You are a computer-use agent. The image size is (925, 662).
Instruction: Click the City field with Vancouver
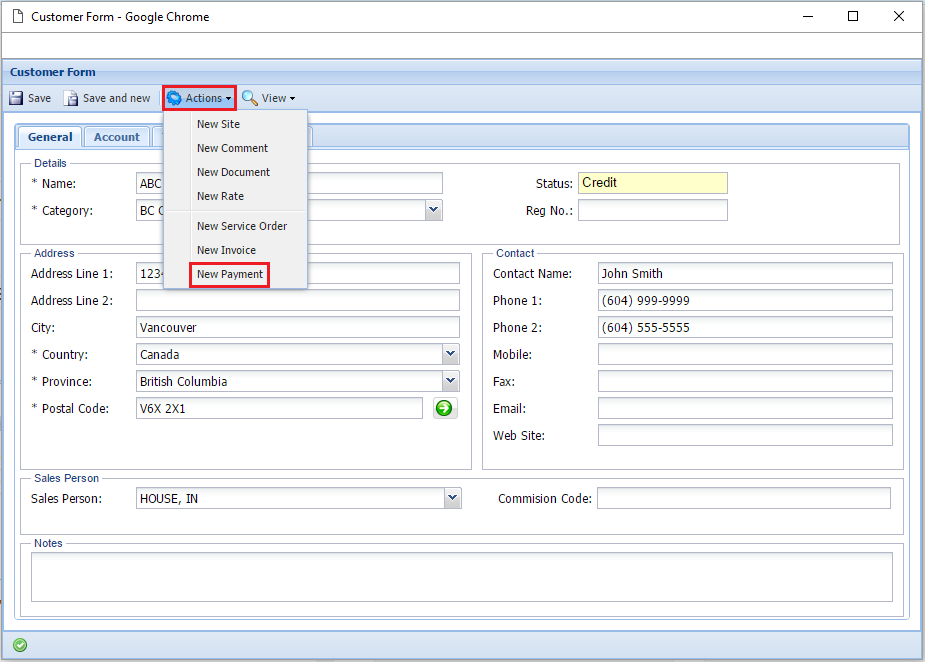[x=297, y=327]
